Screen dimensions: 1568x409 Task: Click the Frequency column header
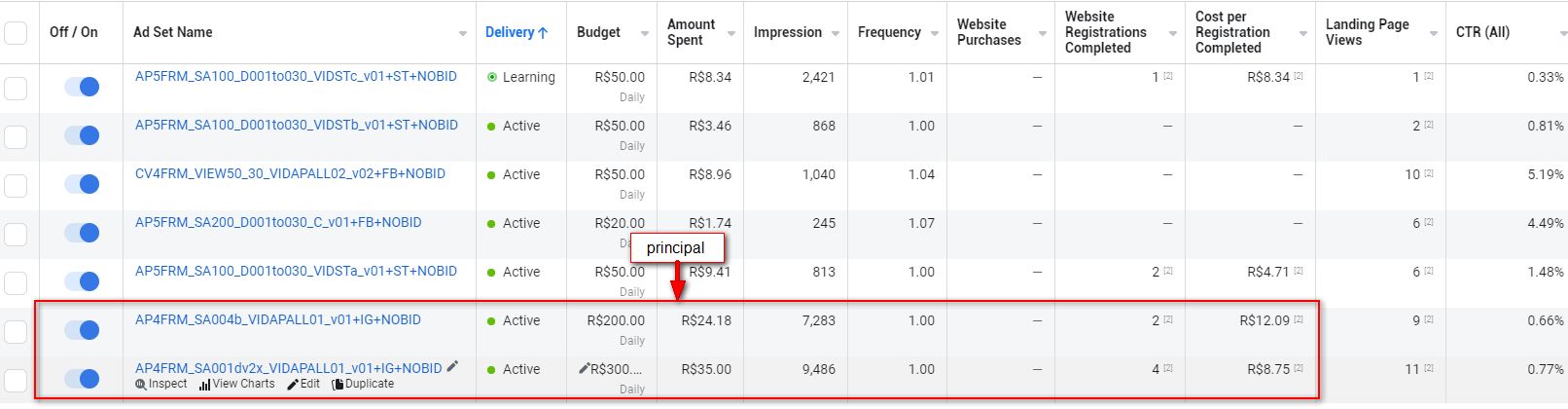click(888, 33)
